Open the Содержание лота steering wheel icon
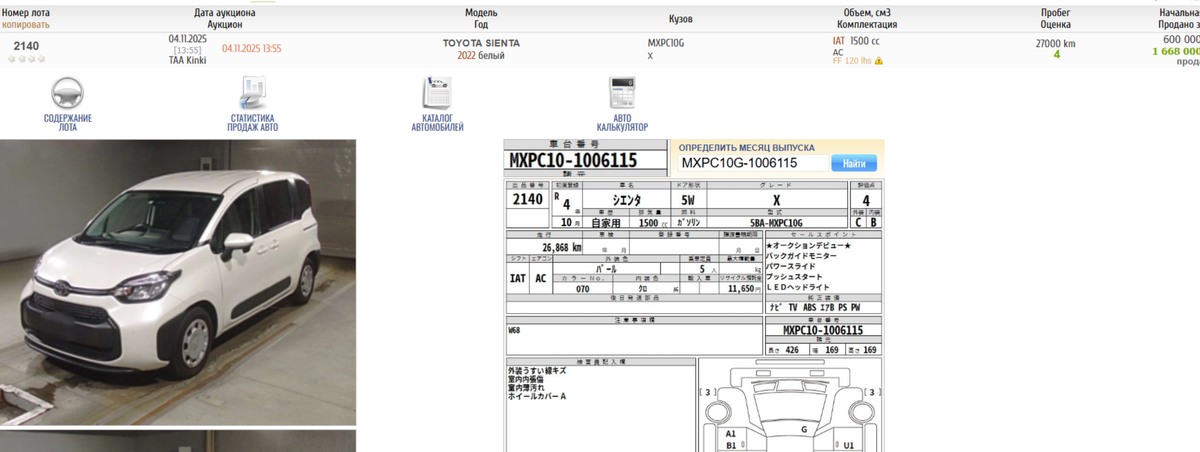The image size is (1200, 452). [68, 93]
